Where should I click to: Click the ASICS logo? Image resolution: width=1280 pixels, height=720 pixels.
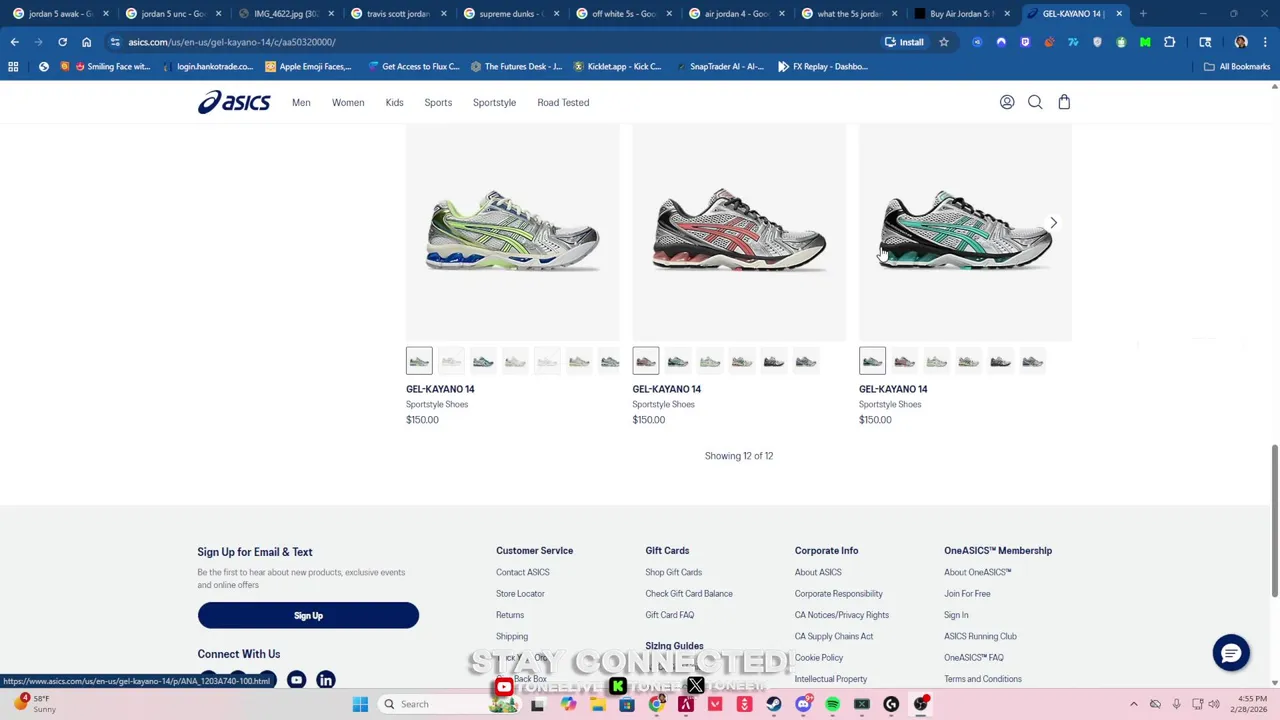pyautogui.click(x=234, y=102)
